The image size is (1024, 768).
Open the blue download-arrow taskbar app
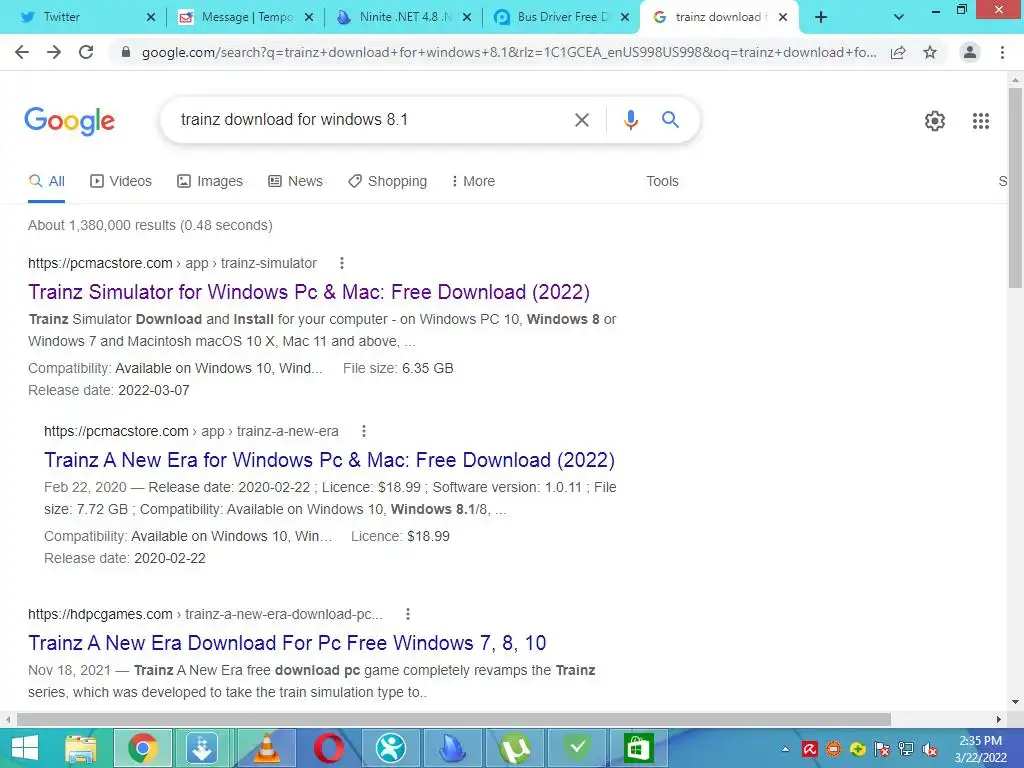(x=202, y=748)
